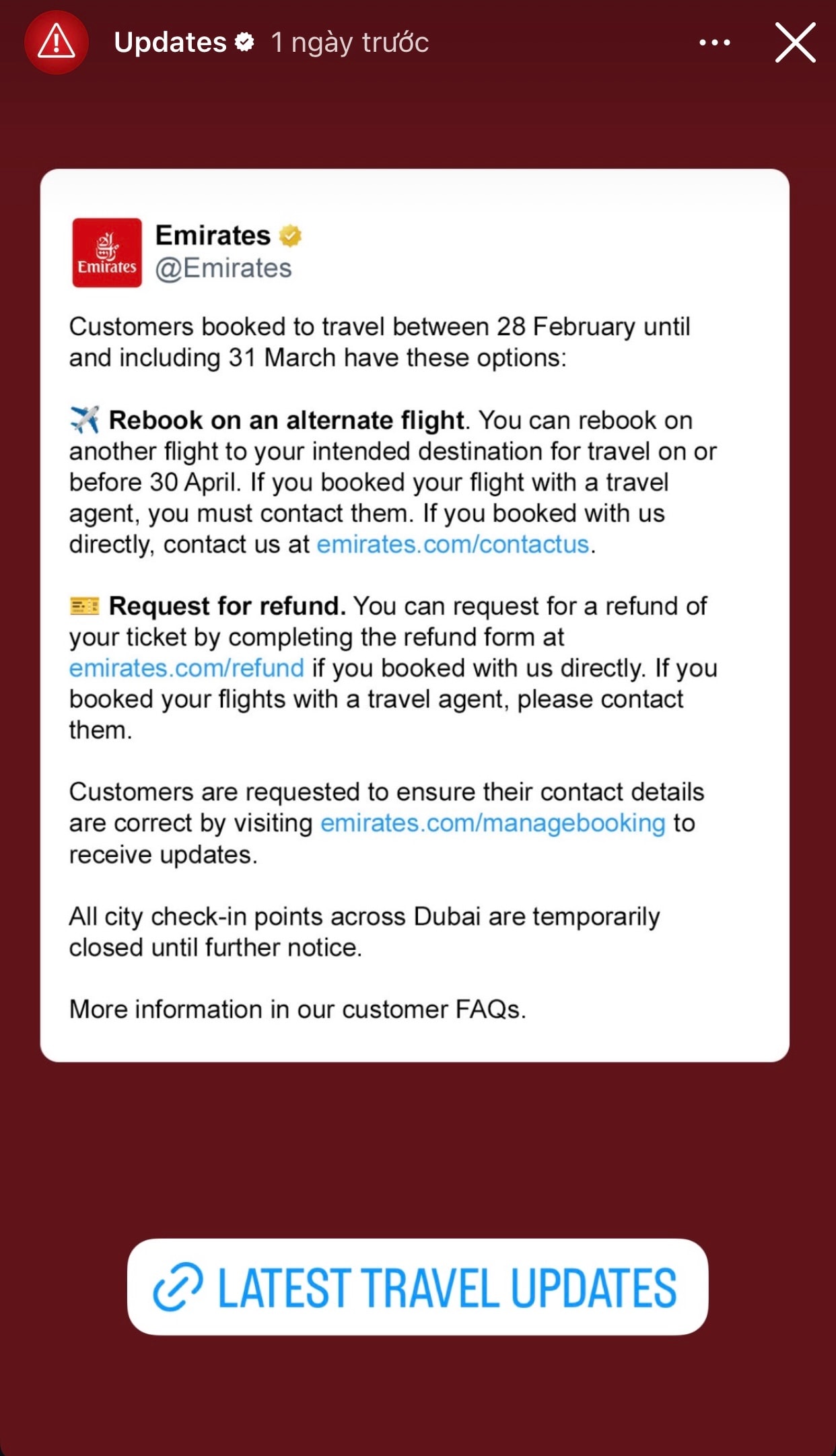
Task: Click the "1 ngày trước" timestamp
Action: 349,42
